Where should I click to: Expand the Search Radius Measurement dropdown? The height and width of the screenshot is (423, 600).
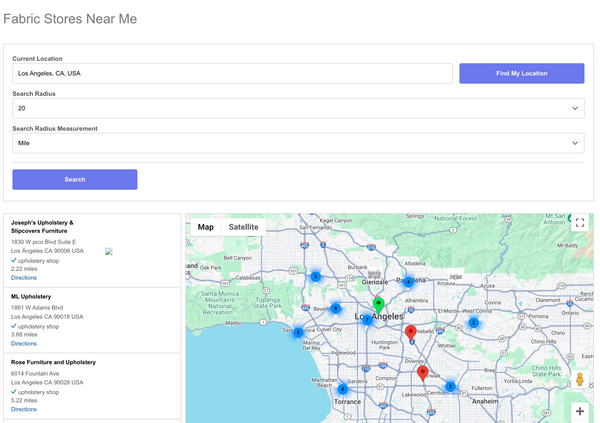298,143
